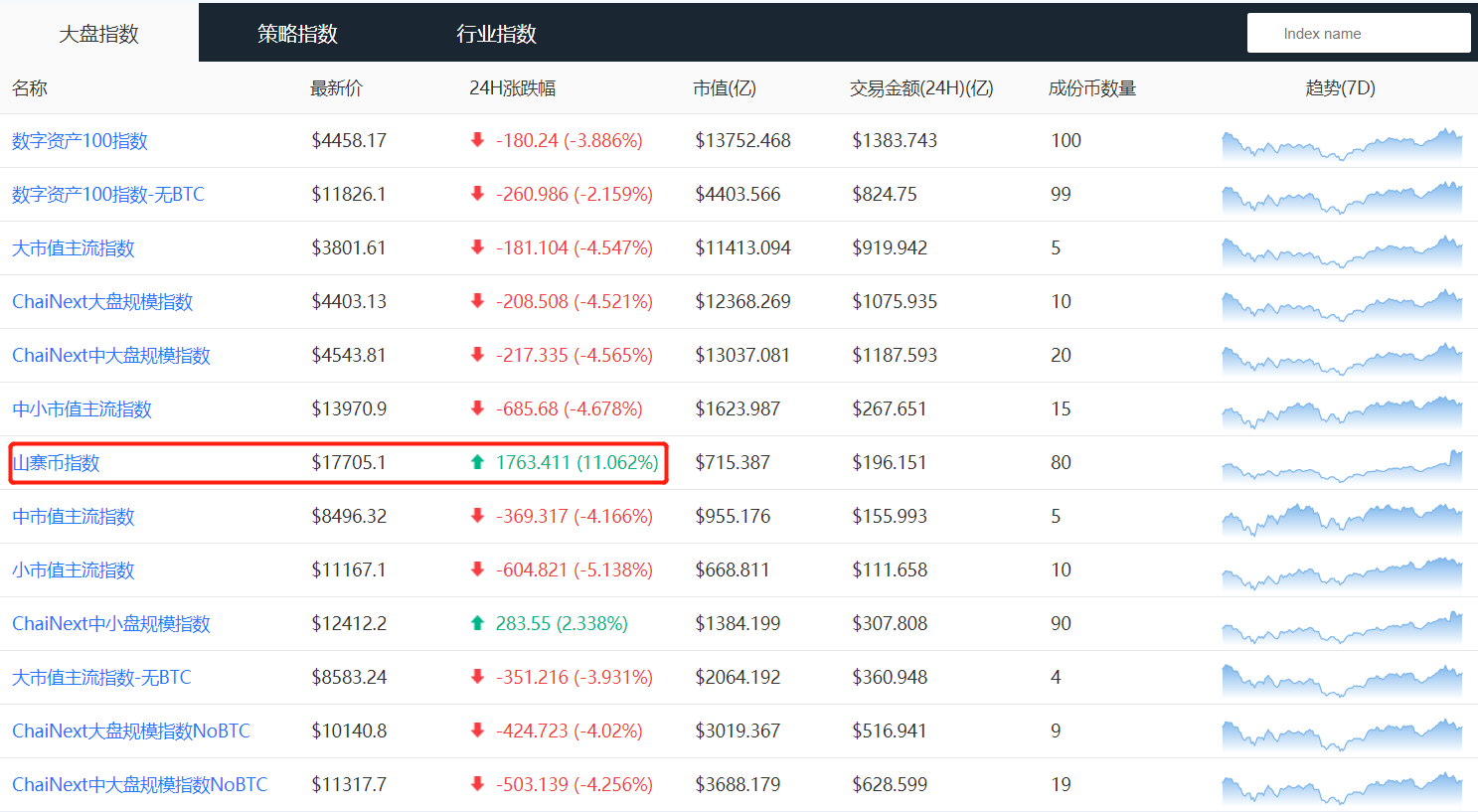The width and height of the screenshot is (1478, 812).
Task: Click the red down arrow beside -685.68
Action: point(477,408)
